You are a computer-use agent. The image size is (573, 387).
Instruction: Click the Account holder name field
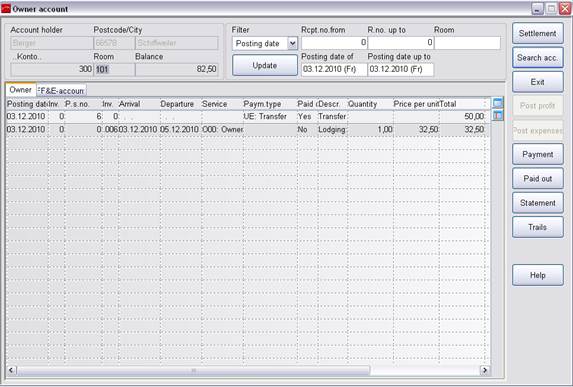pos(52,43)
